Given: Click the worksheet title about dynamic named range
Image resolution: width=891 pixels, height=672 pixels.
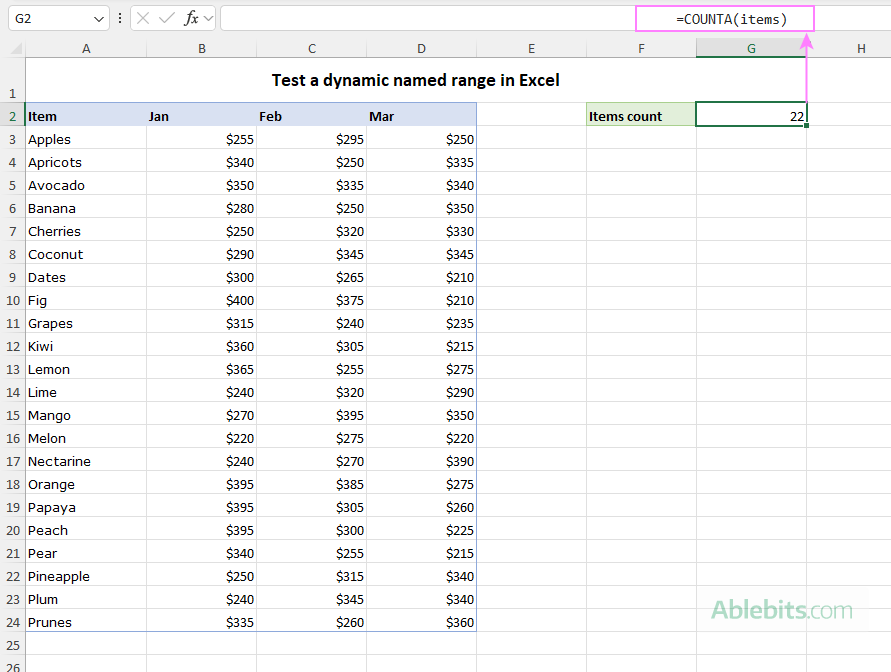Looking at the screenshot, I should (415, 80).
